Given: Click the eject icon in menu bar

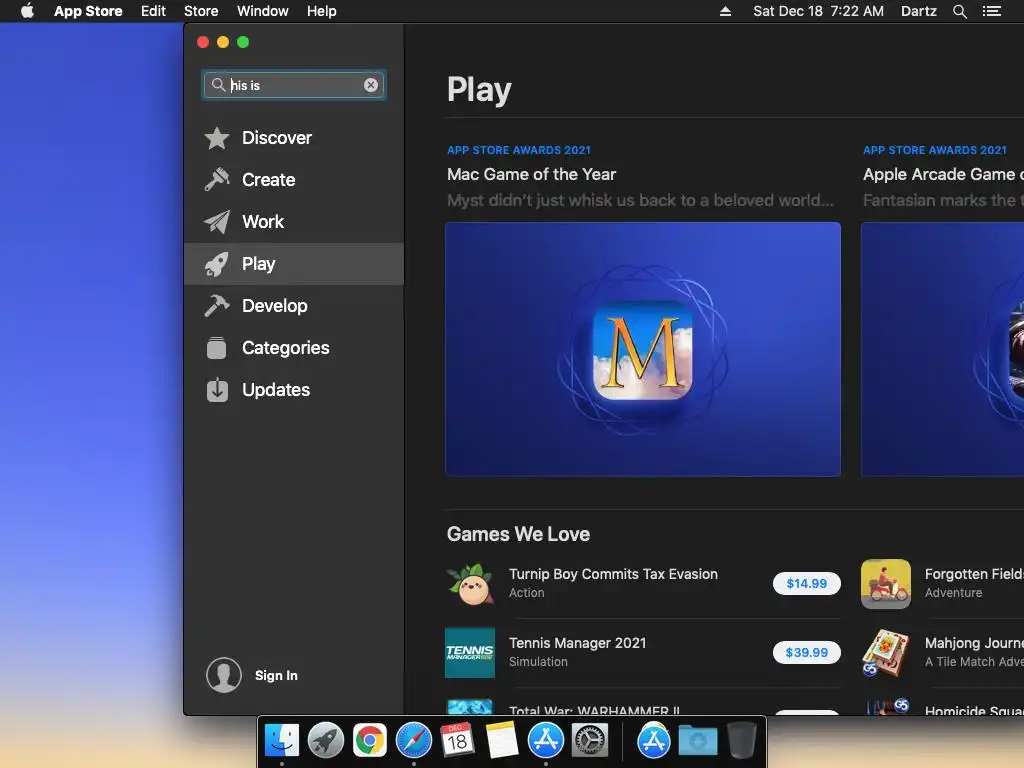Looking at the screenshot, I should [x=725, y=11].
